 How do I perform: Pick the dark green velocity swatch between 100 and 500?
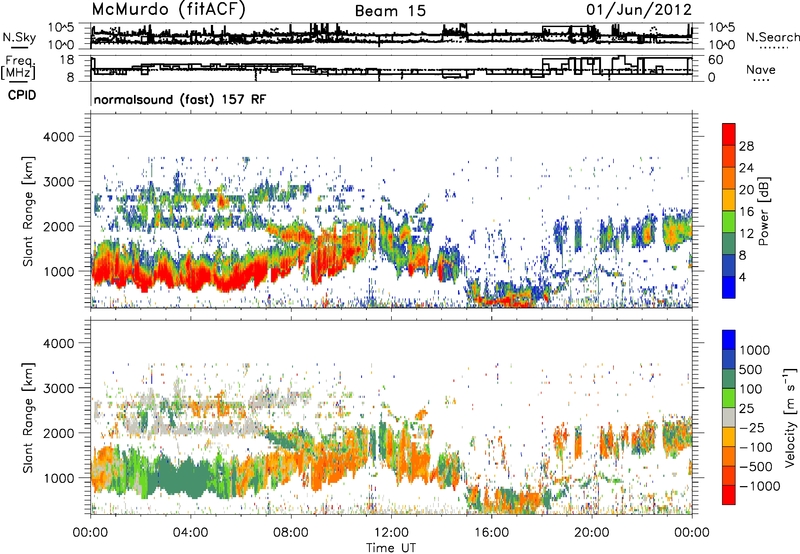(729, 380)
